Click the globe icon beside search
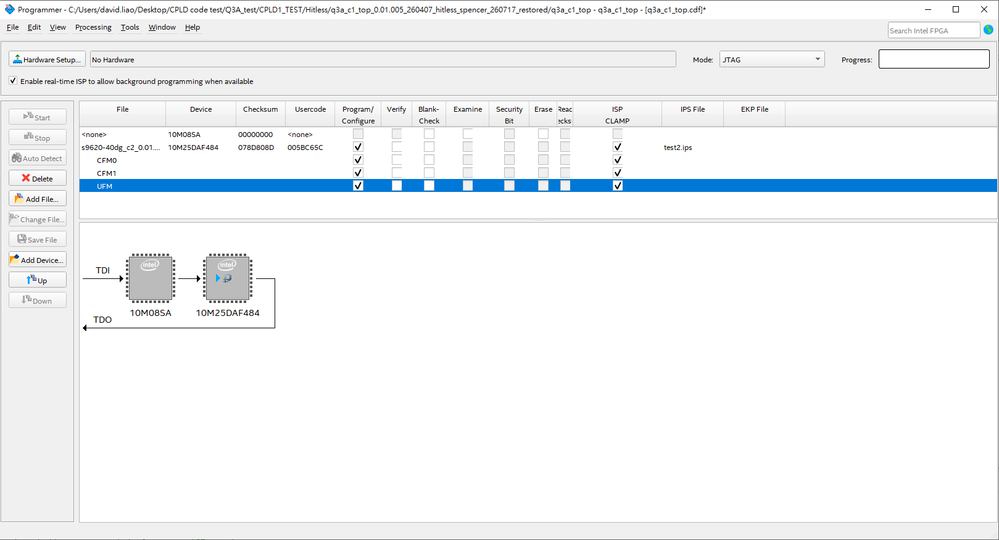This screenshot has width=999, height=540. coord(988,30)
